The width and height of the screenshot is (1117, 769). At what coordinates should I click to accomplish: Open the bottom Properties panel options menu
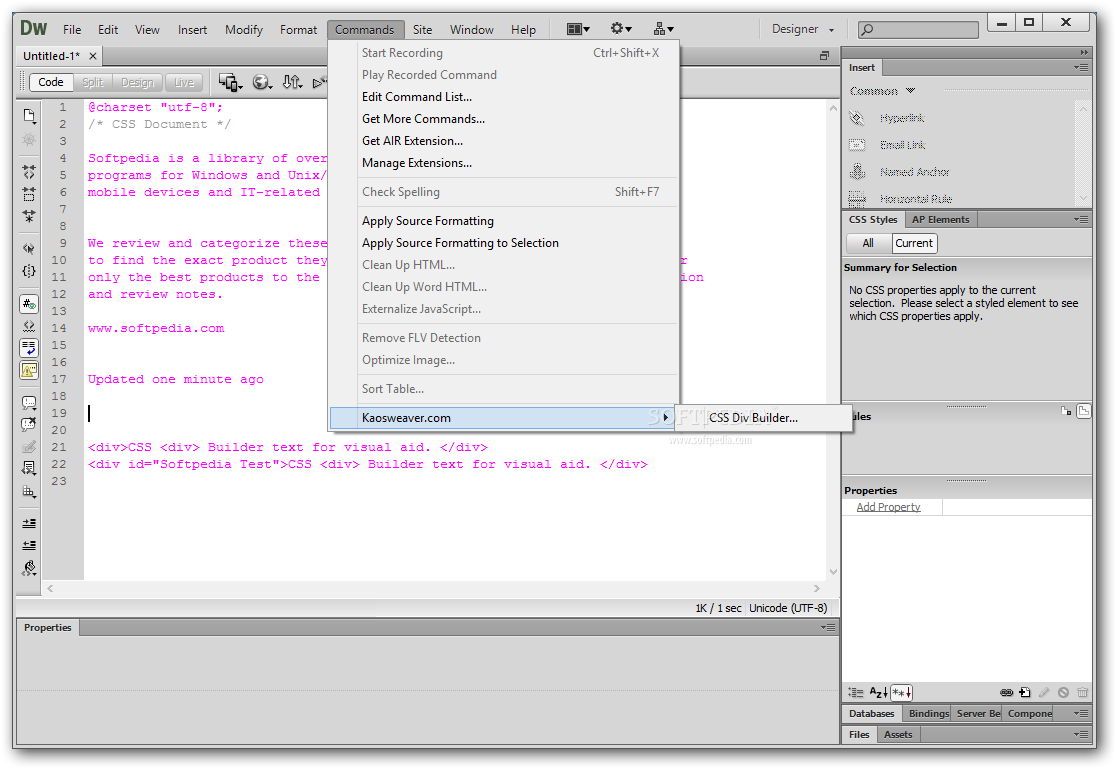click(x=828, y=627)
